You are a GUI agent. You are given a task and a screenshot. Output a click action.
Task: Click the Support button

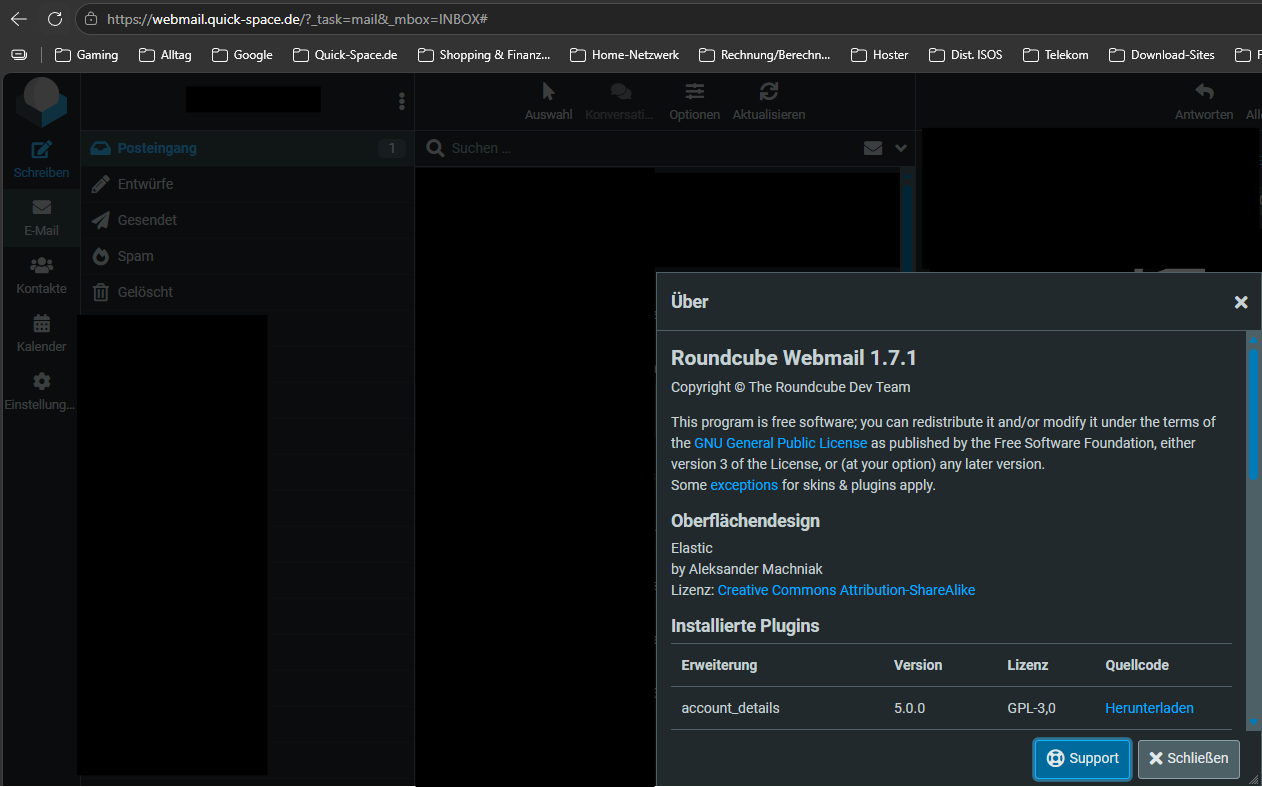coord(1083,759)
